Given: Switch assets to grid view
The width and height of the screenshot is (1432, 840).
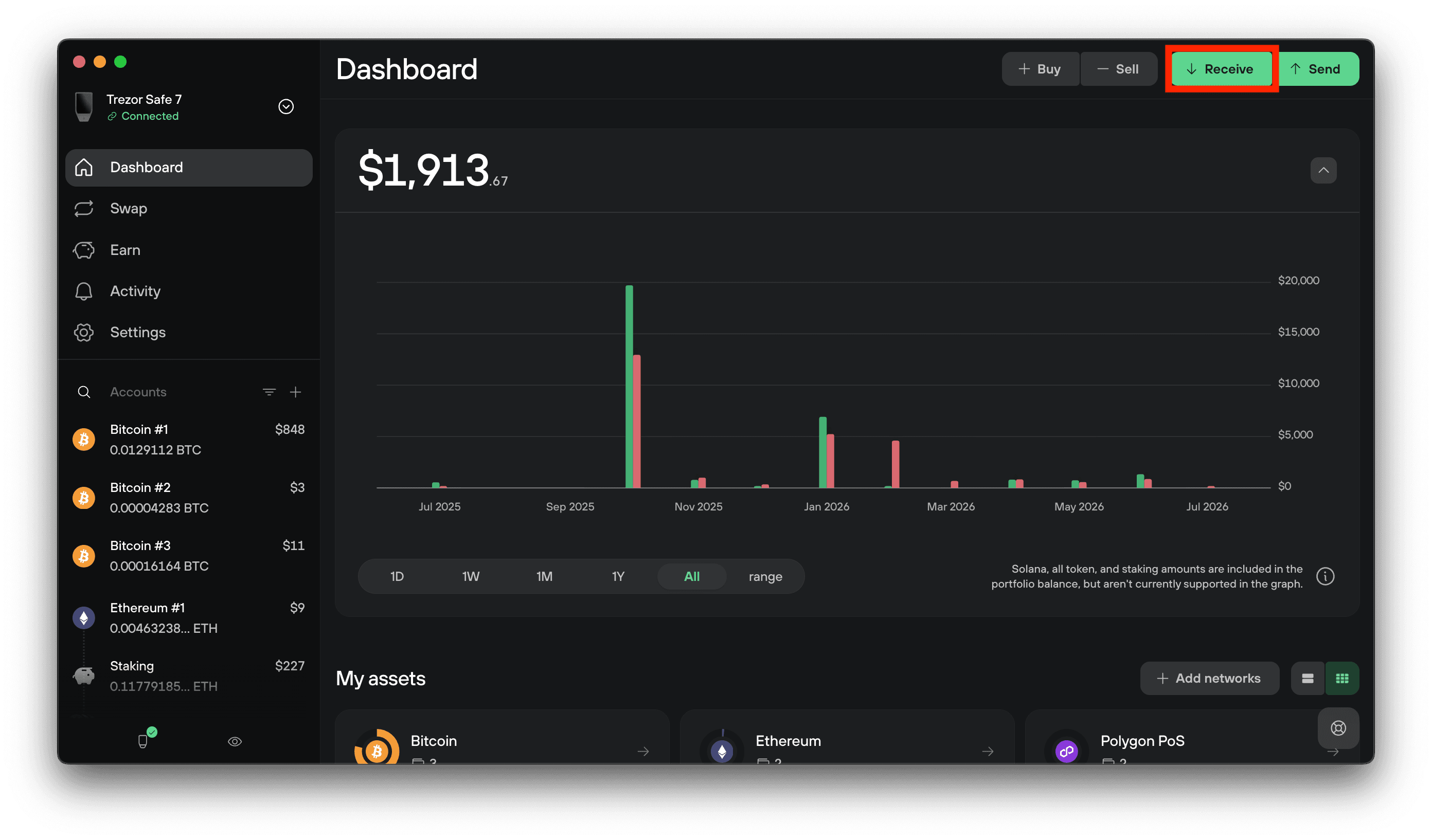Looking at the screenshot, I should [x=1342, y=678].
